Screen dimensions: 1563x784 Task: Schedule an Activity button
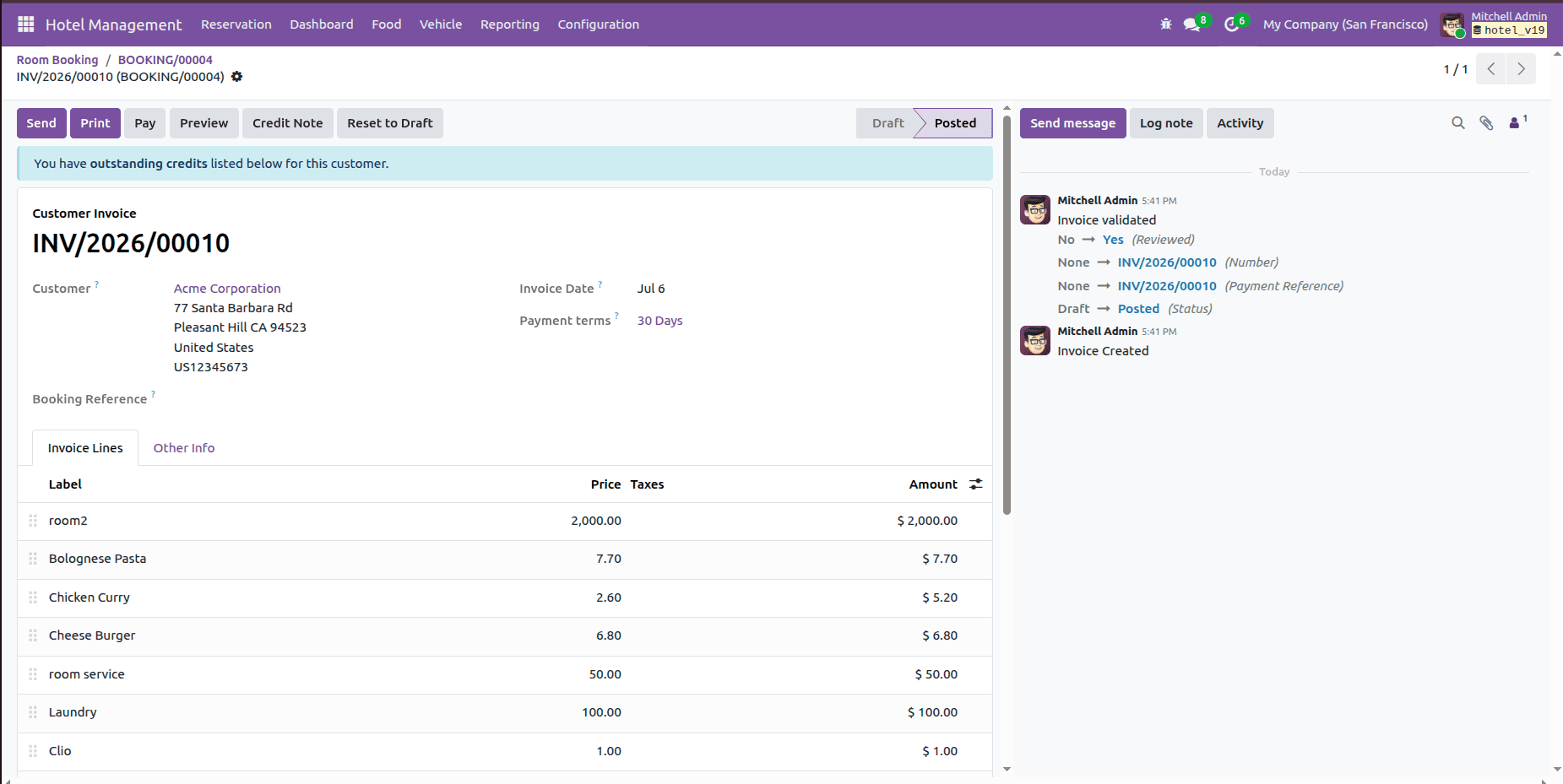[1240, 123]
